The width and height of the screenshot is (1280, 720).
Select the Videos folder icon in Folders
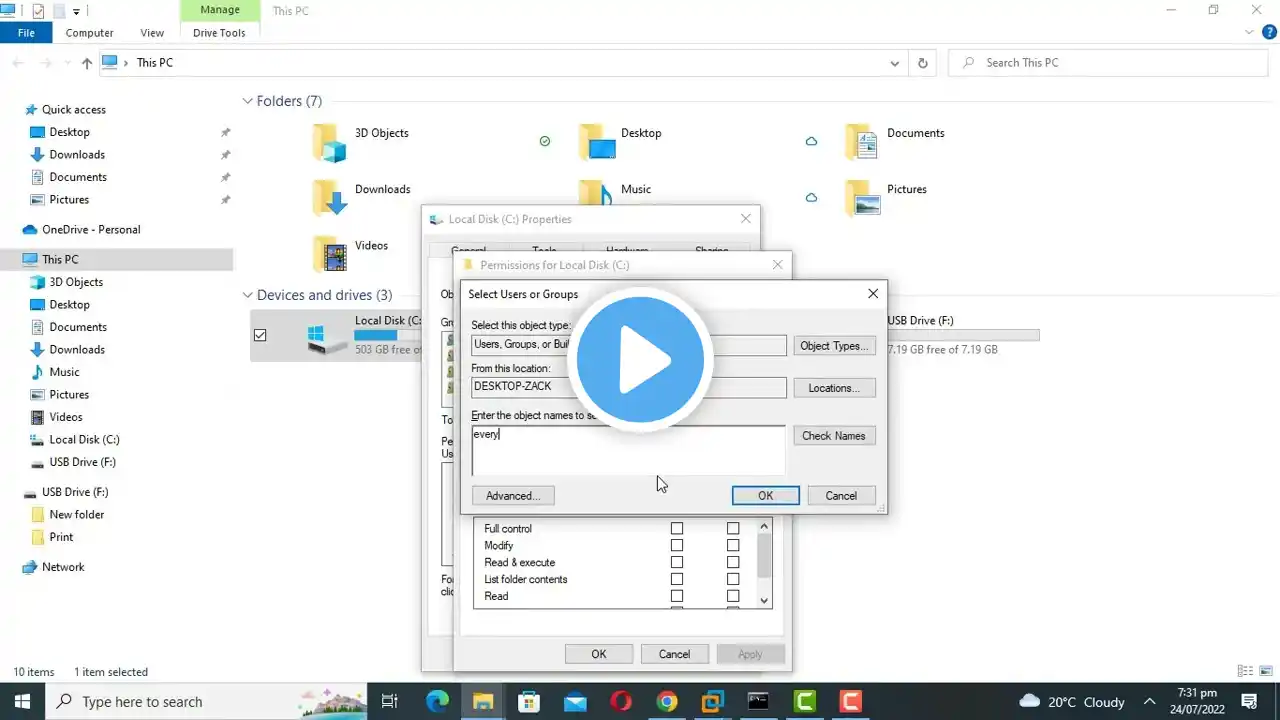(x=329, y=255)
